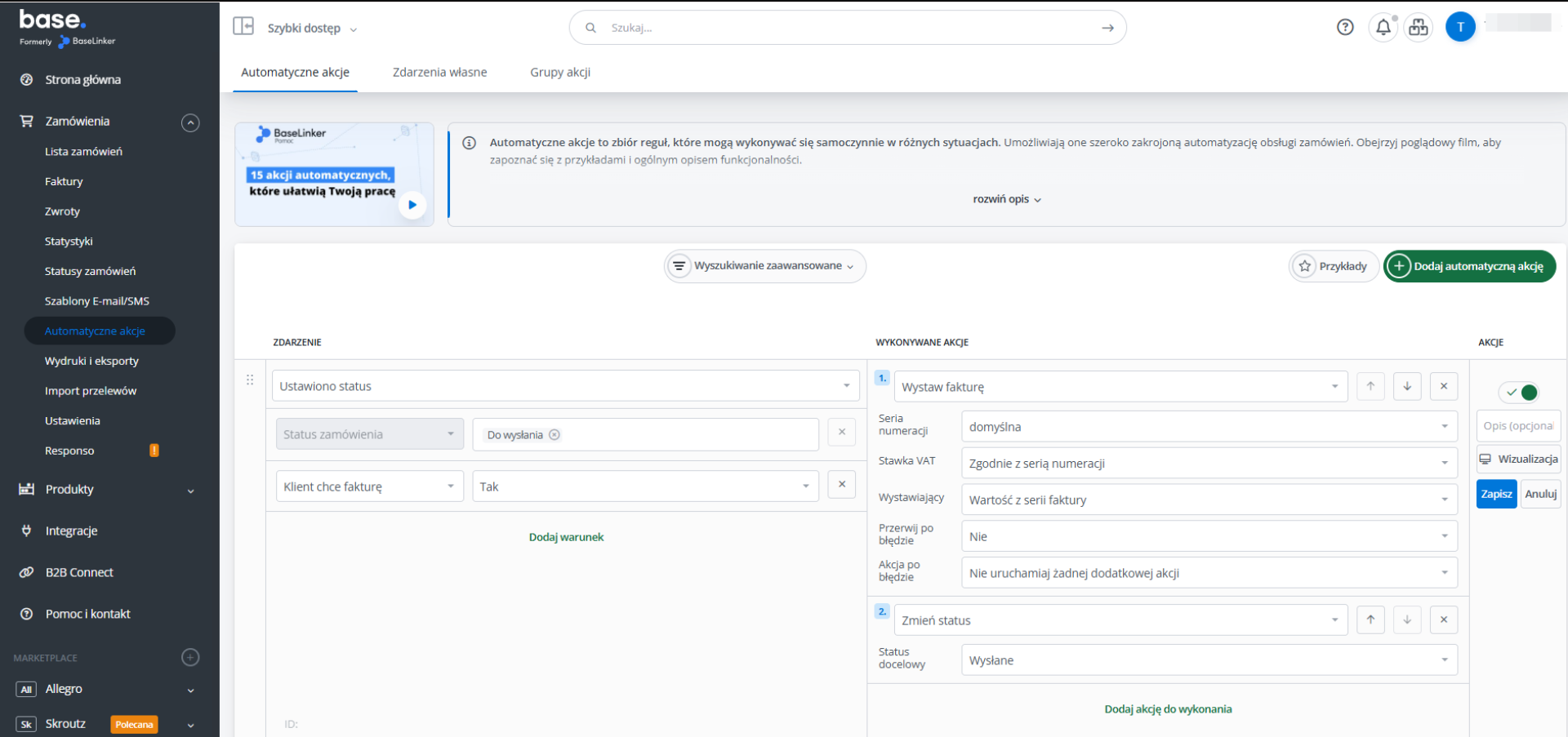Open the Status docelowy dropdown

pos(1209,660)
